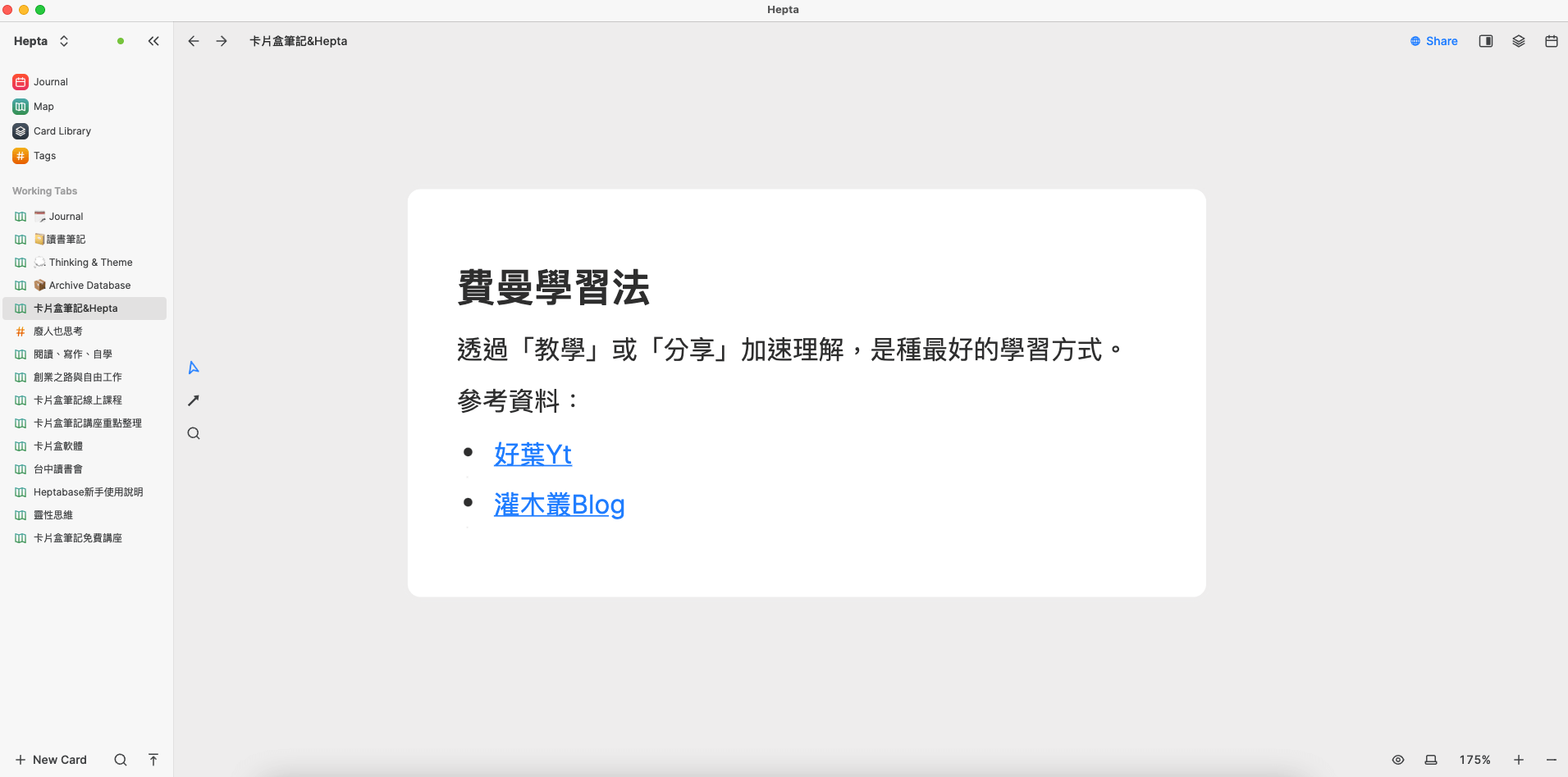The height and width of the screenshot is (777, 1568).
Task: Click the search magnifier on the canvas toolbar
Action: 193,432
